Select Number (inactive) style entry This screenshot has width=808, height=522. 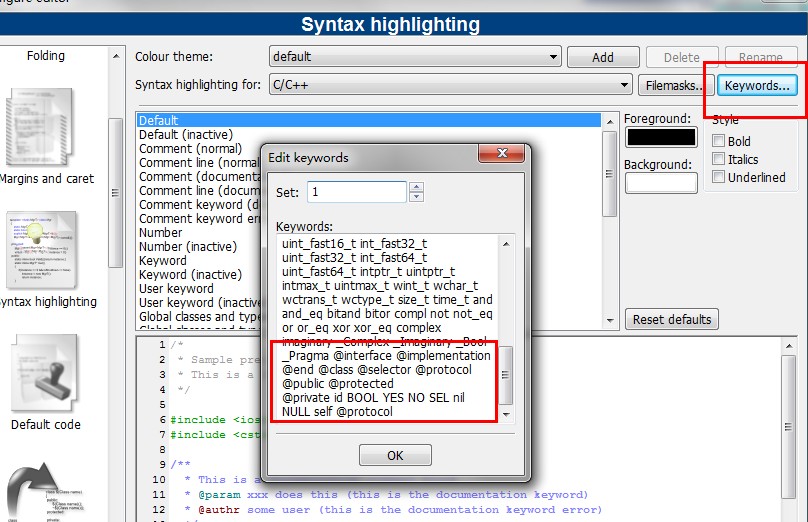[x=188, y=246]
